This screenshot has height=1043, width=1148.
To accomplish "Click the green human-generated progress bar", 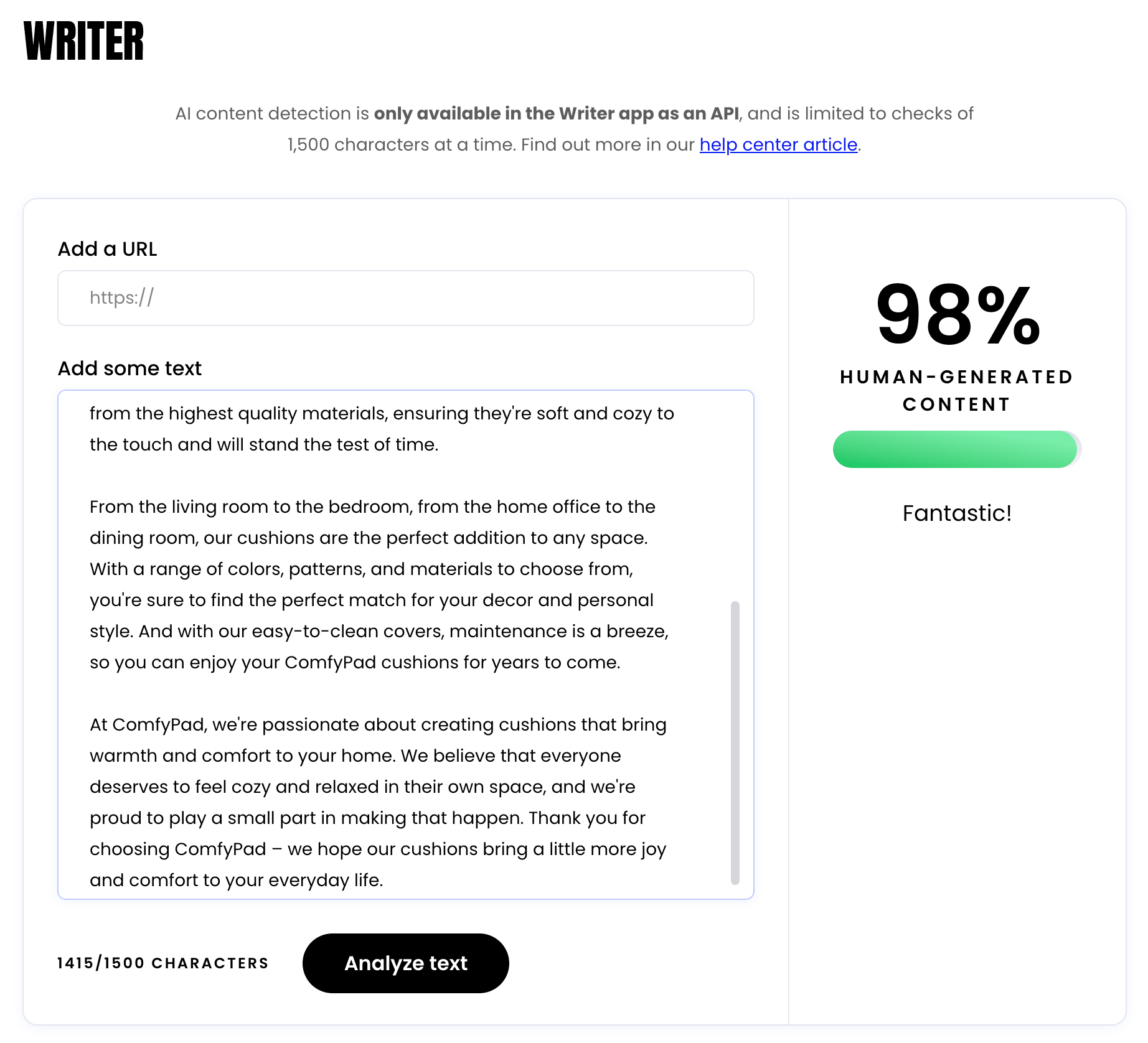I will [x=956, y=449].
